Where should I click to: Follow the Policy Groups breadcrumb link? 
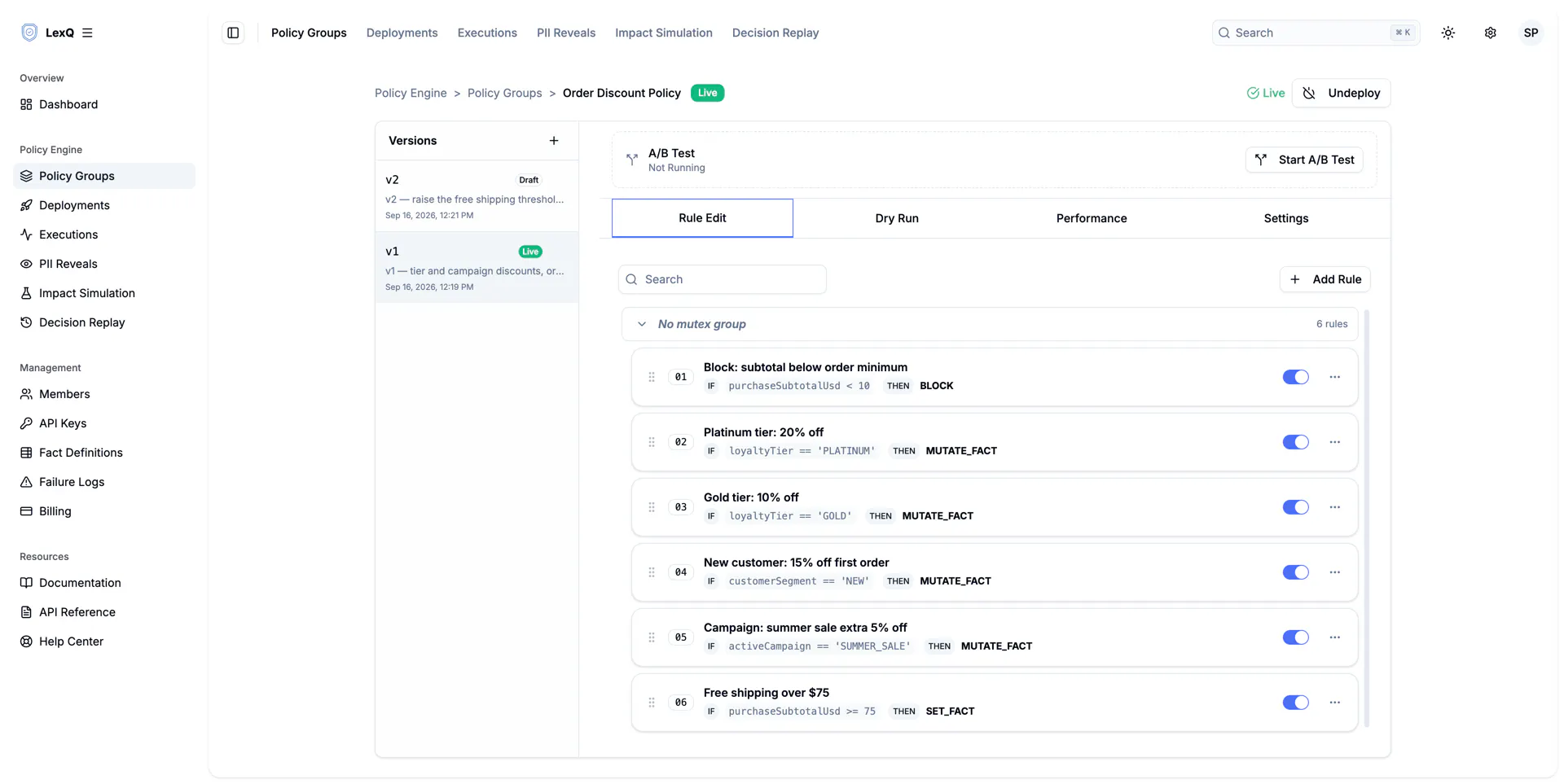click(x=504, y=93)
